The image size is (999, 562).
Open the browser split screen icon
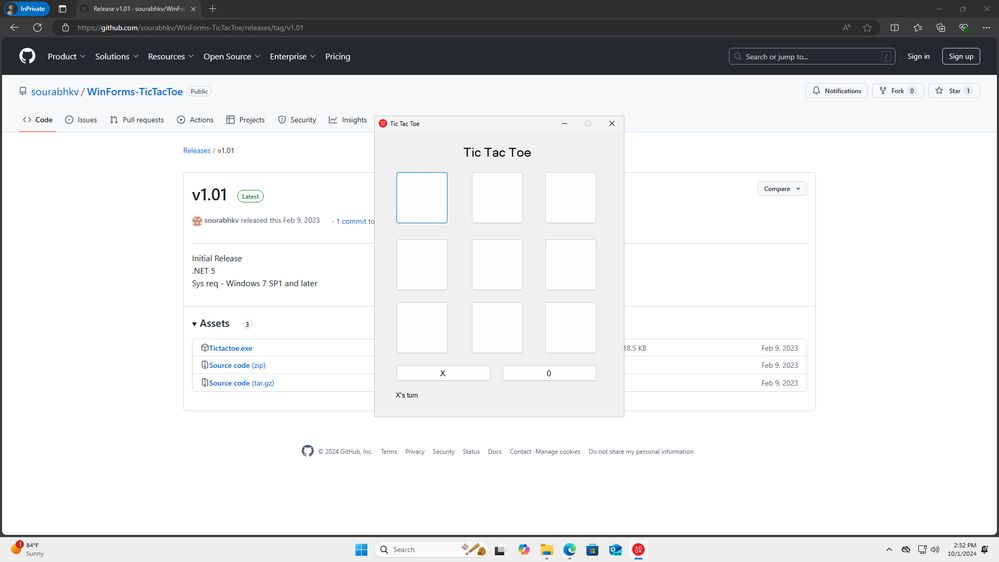pyautogui.click(x=894, y=27)
